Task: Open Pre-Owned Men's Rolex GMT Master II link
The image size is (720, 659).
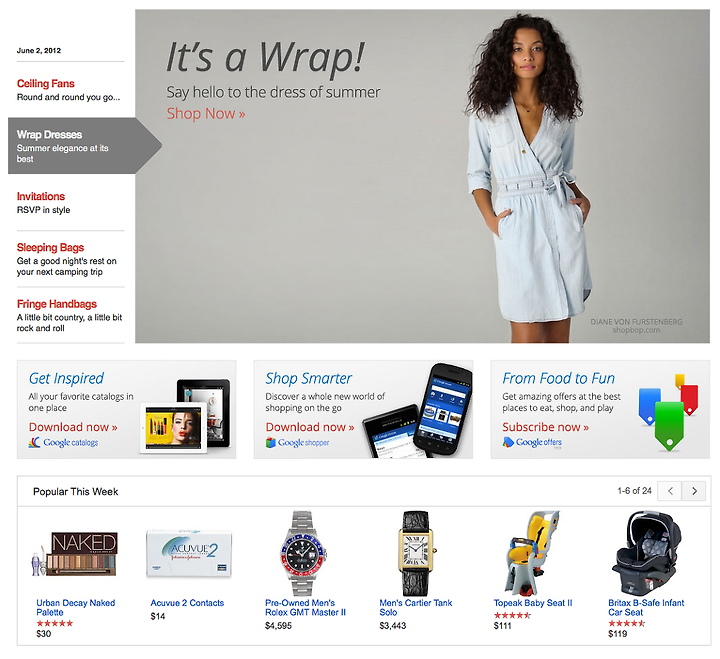Action: coord(305,608)
